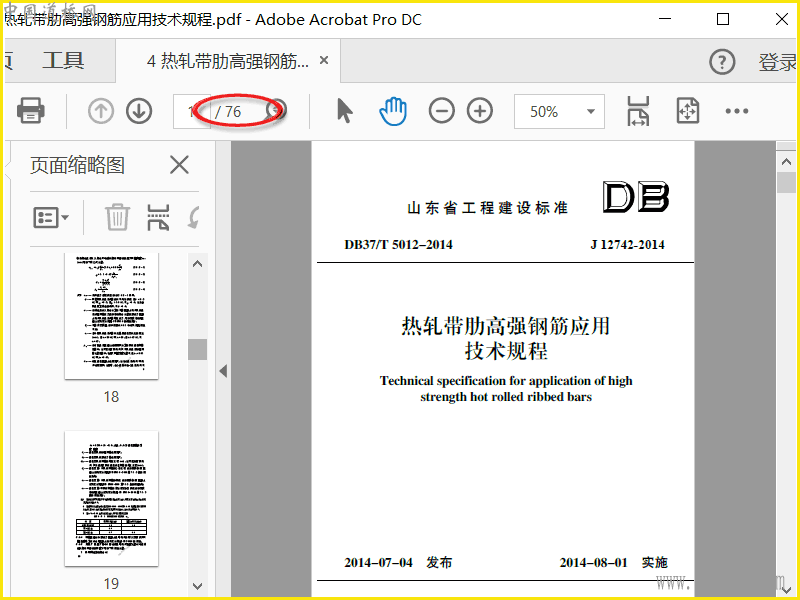The width and height of the screenshot is (800, 600).
Task: Click the J 12742-2014 text
Action: click(x=628, y=244)
